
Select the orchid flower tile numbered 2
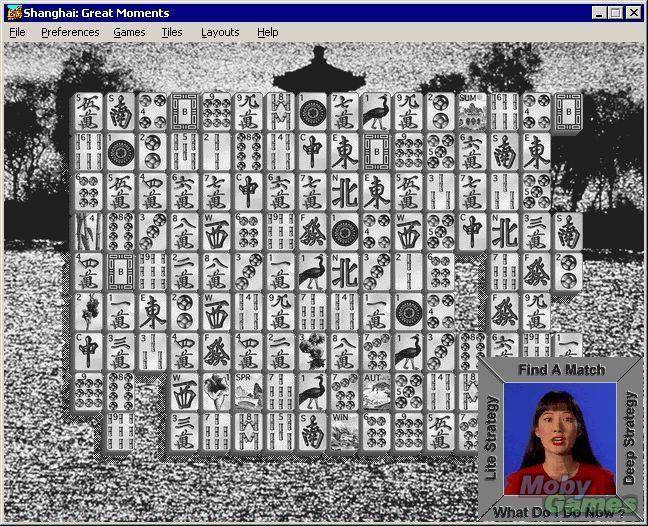click(88, 312)
